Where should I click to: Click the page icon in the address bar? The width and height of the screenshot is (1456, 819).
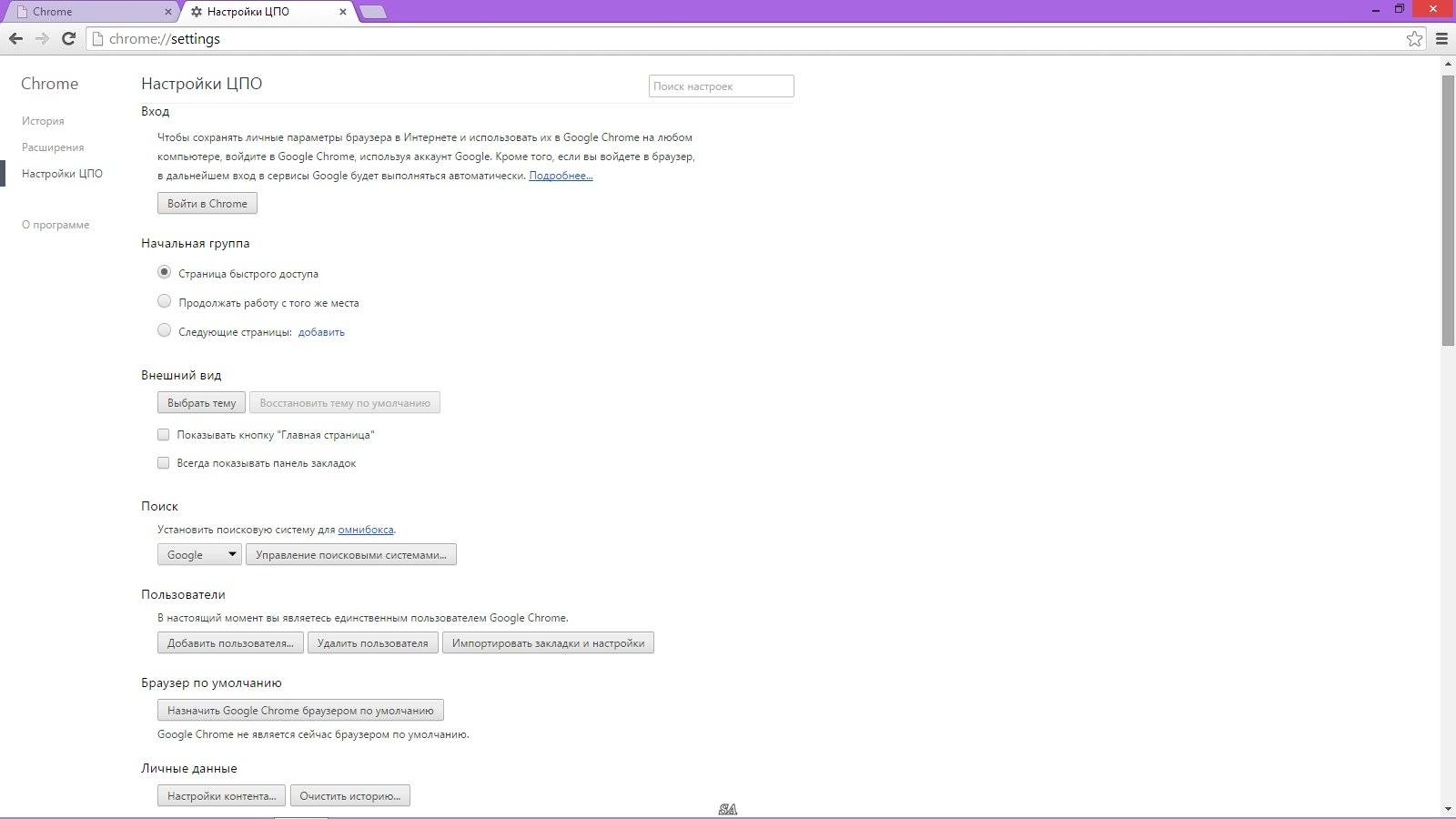point(97,39)
